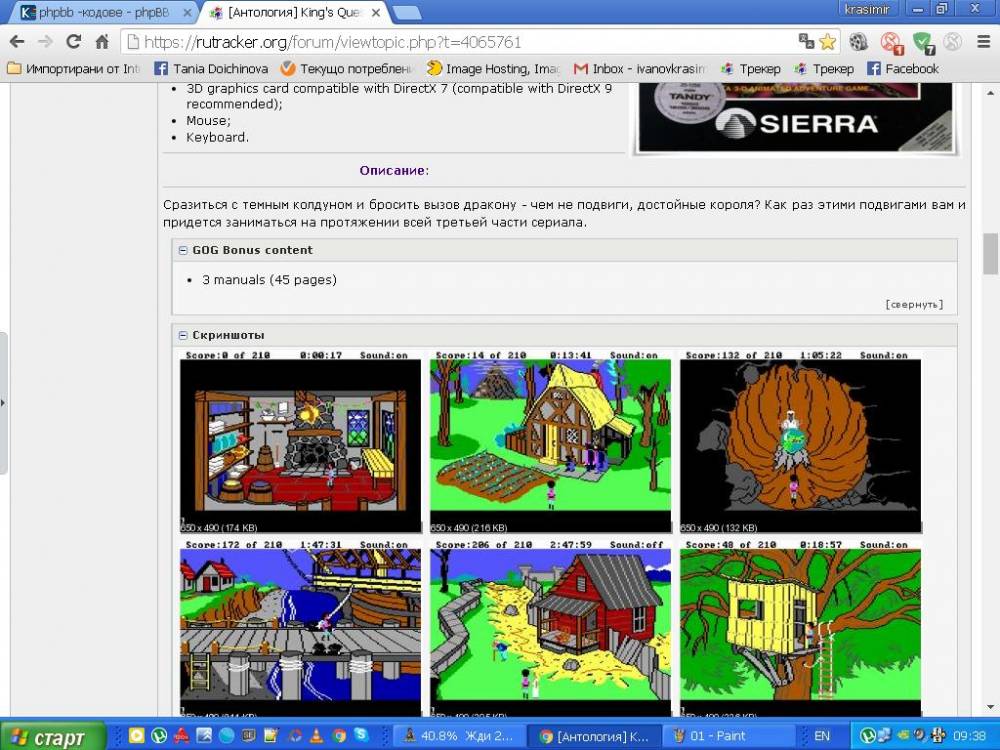The height and width of the screenshot is (750, 1000).
Task: Open the Chrome hamburger menu
Action: point(983,42)
